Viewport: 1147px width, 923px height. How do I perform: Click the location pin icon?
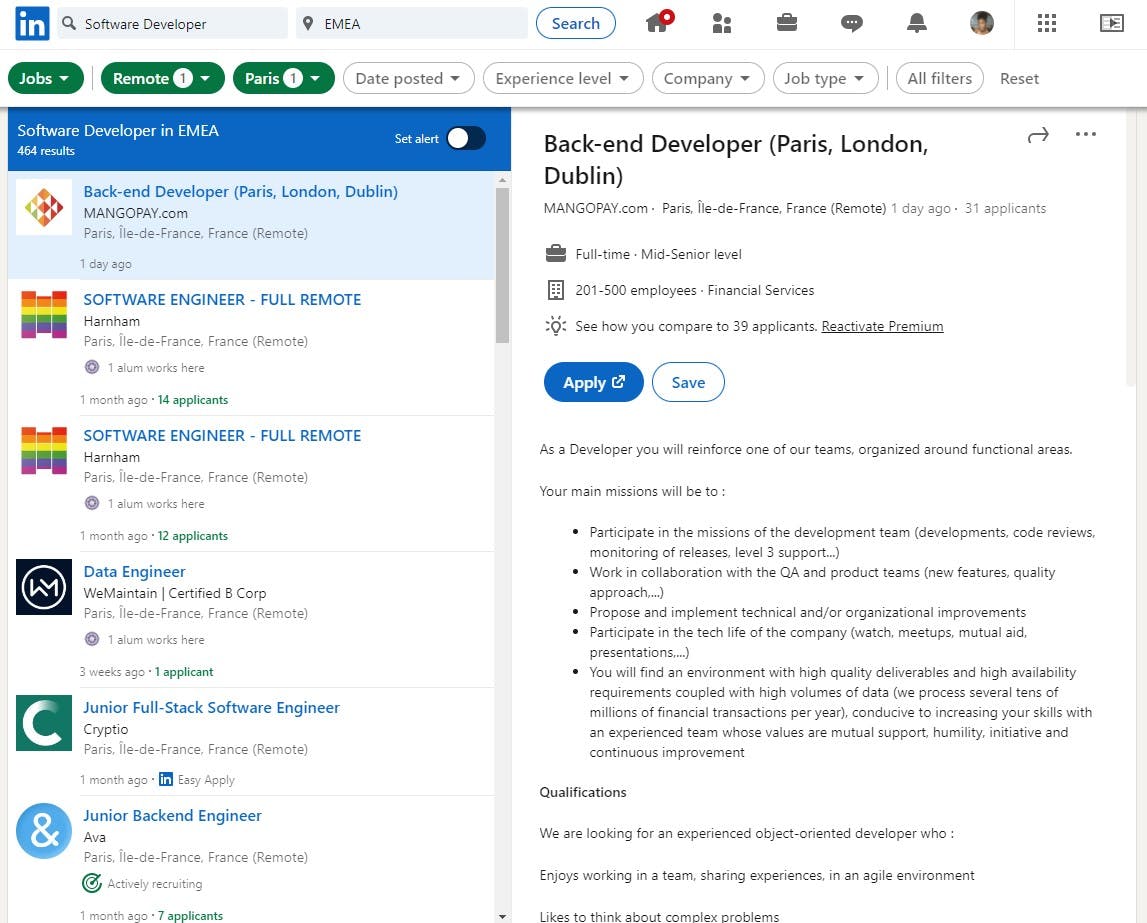coord(308,23)
